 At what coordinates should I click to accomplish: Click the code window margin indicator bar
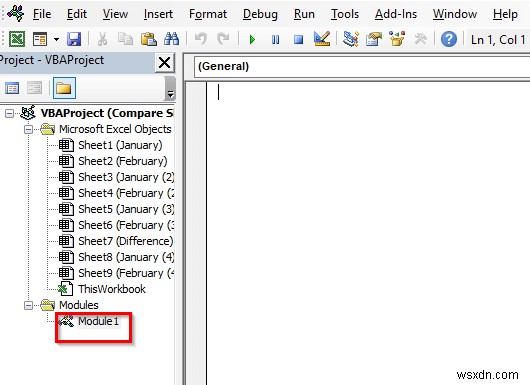(x=196, y=233)
